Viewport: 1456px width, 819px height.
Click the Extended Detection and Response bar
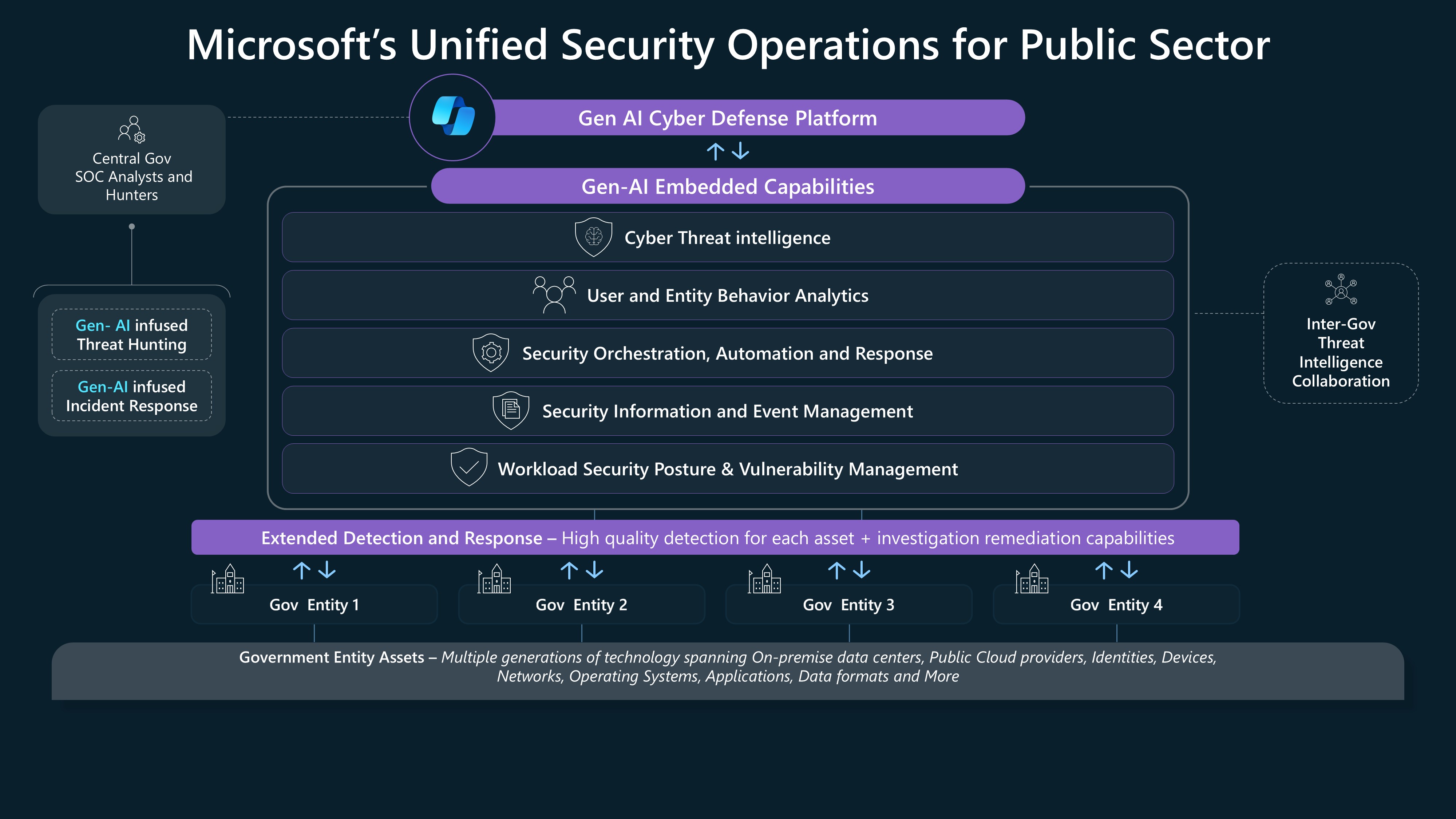[715, 538]
